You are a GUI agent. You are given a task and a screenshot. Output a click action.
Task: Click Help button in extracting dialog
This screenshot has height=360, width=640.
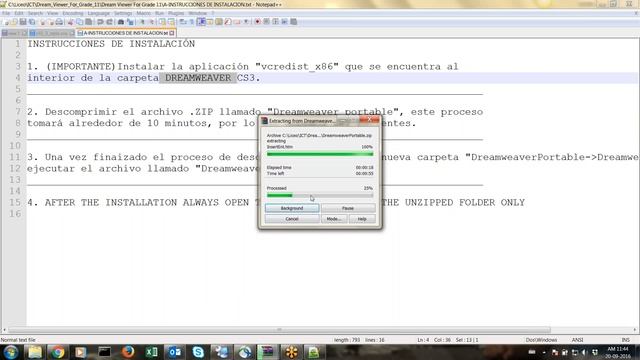coord(362,219)
